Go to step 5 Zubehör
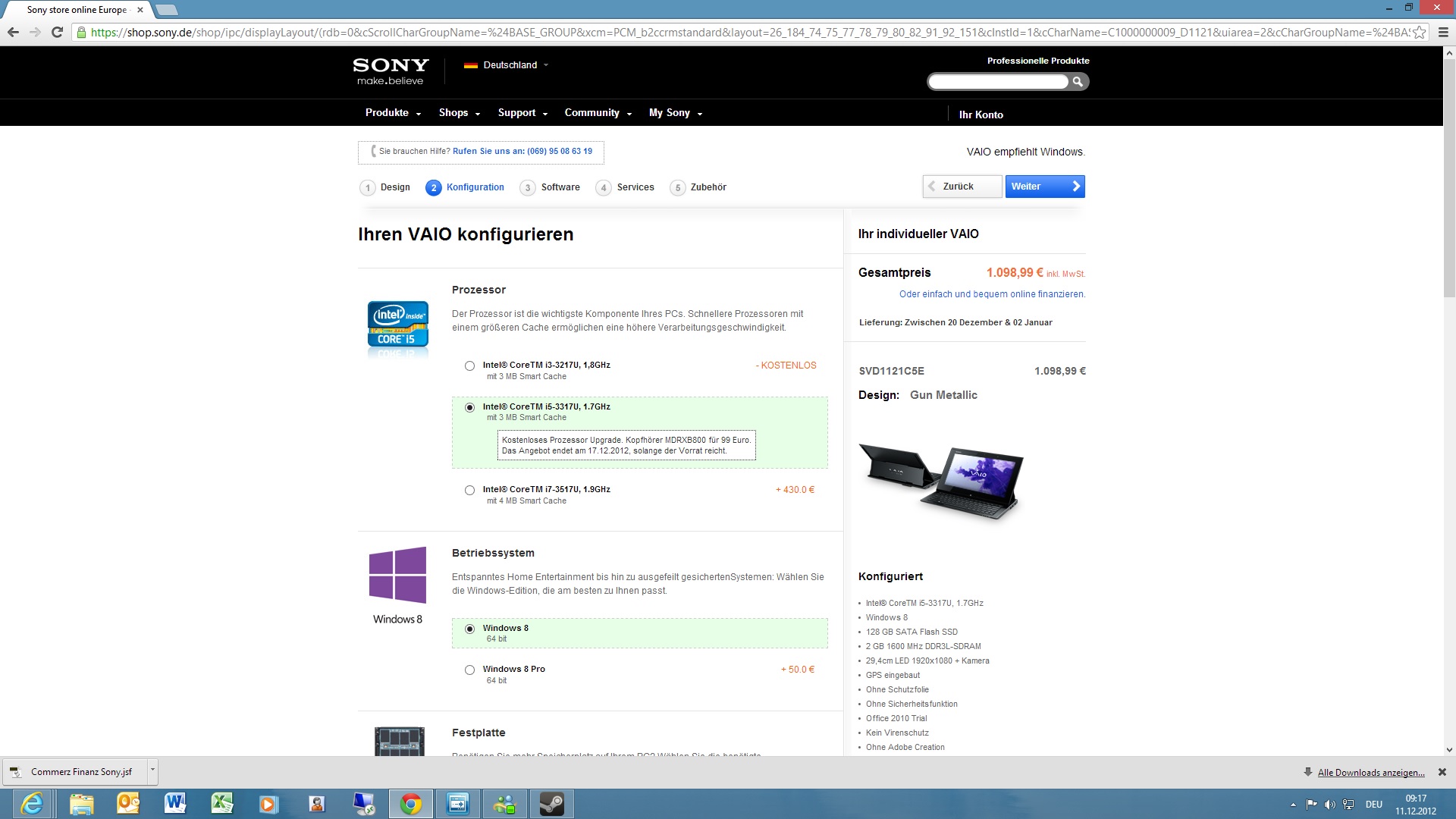 point(698,187)
